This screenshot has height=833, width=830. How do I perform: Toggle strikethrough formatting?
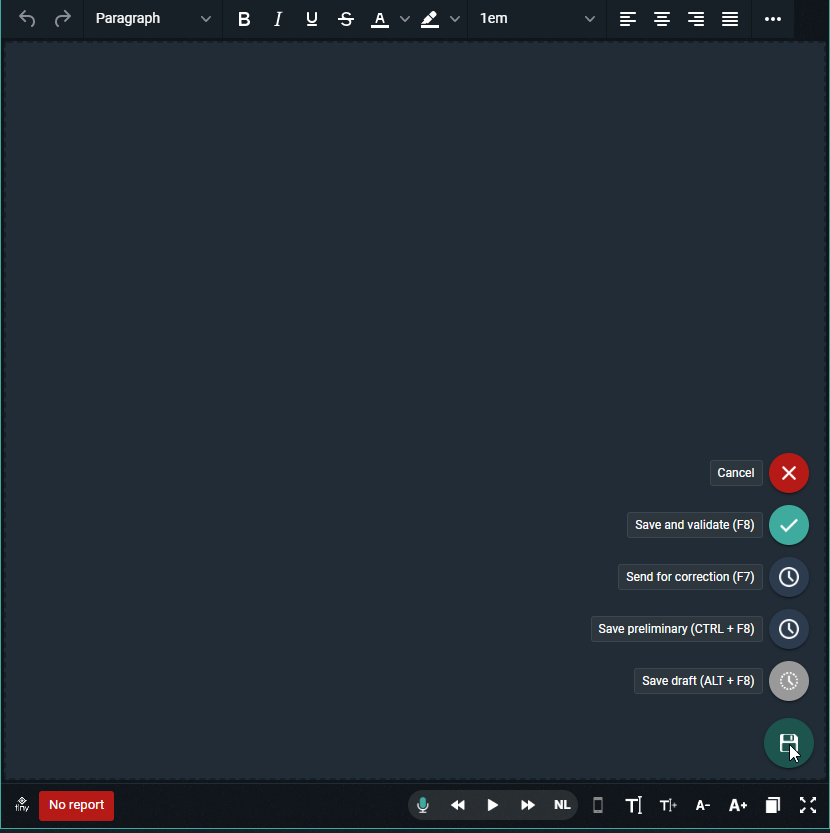click(x=346, y=19)
